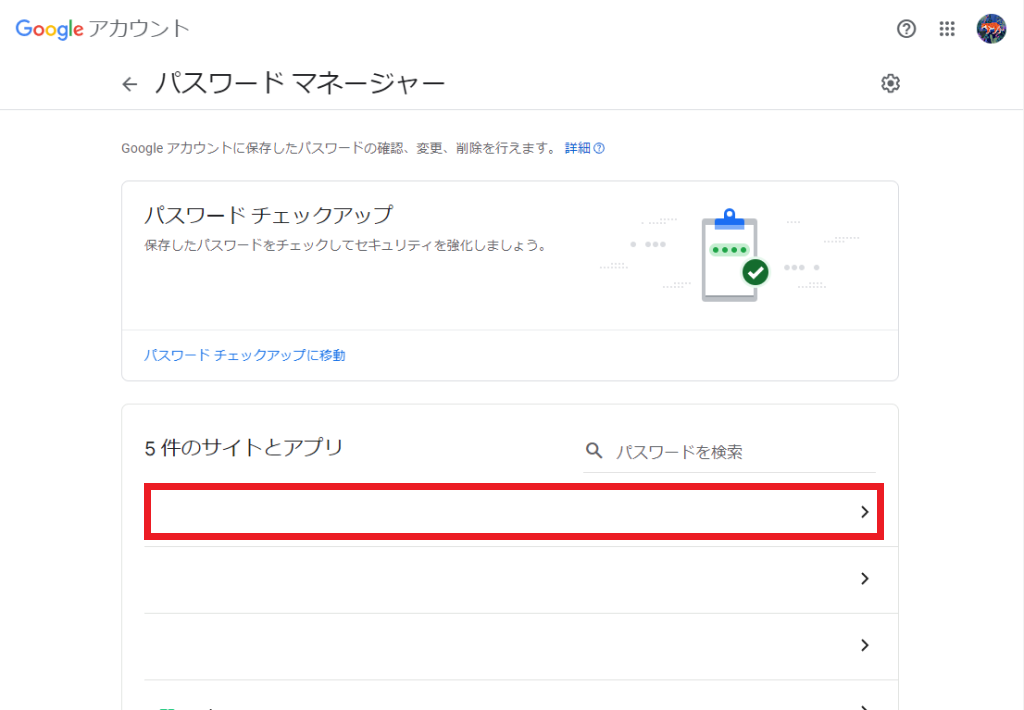1024x710 pixels.
Task: Expand the second password entry chevron
Action: 864,579
